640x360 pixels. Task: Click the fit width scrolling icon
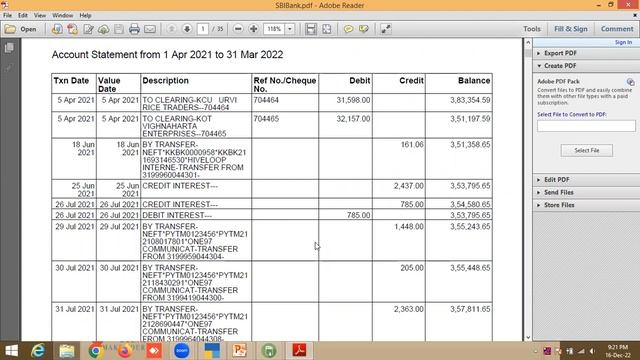tap(311, 29)
